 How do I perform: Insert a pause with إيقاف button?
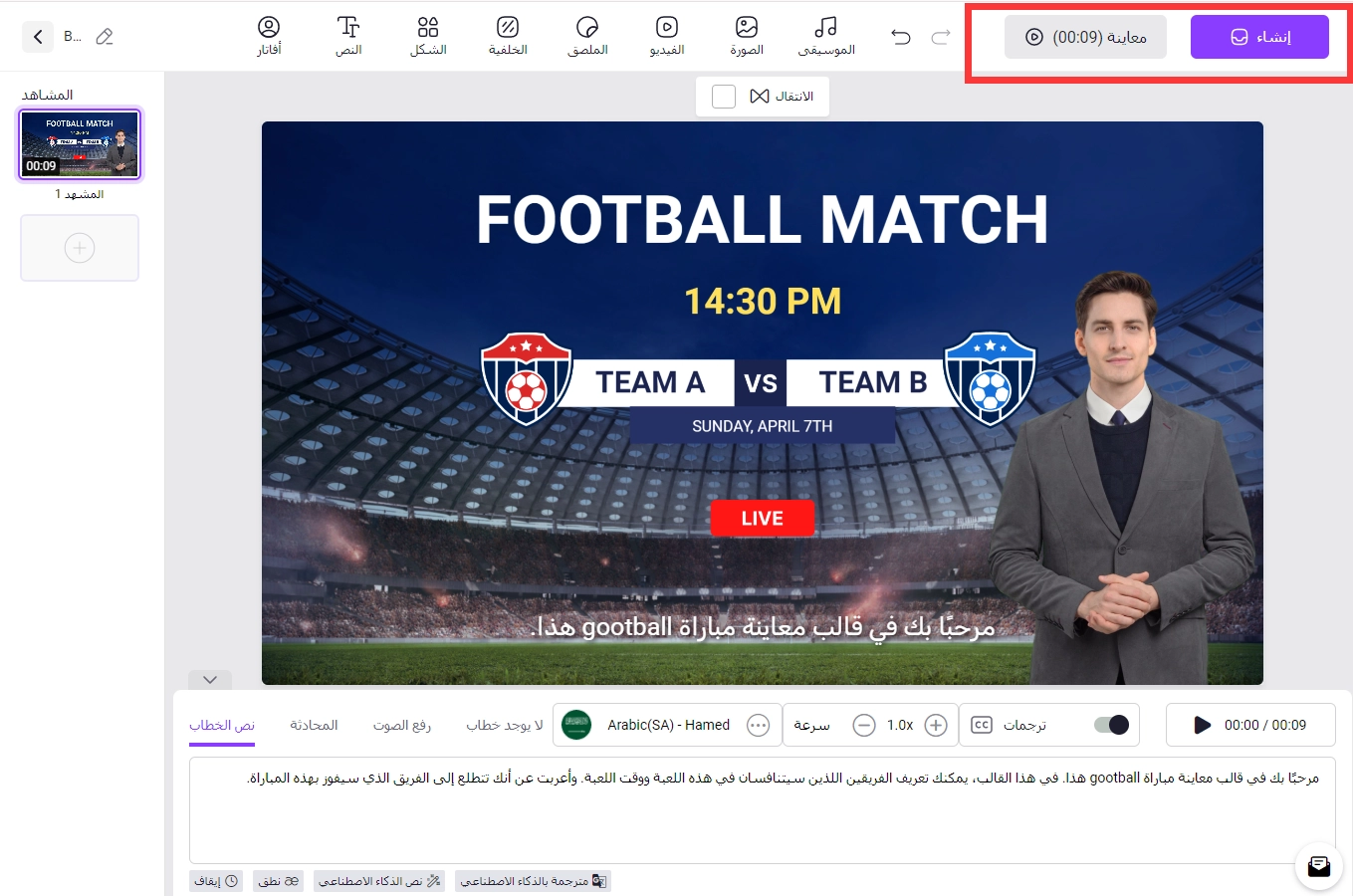click(216, 881)
